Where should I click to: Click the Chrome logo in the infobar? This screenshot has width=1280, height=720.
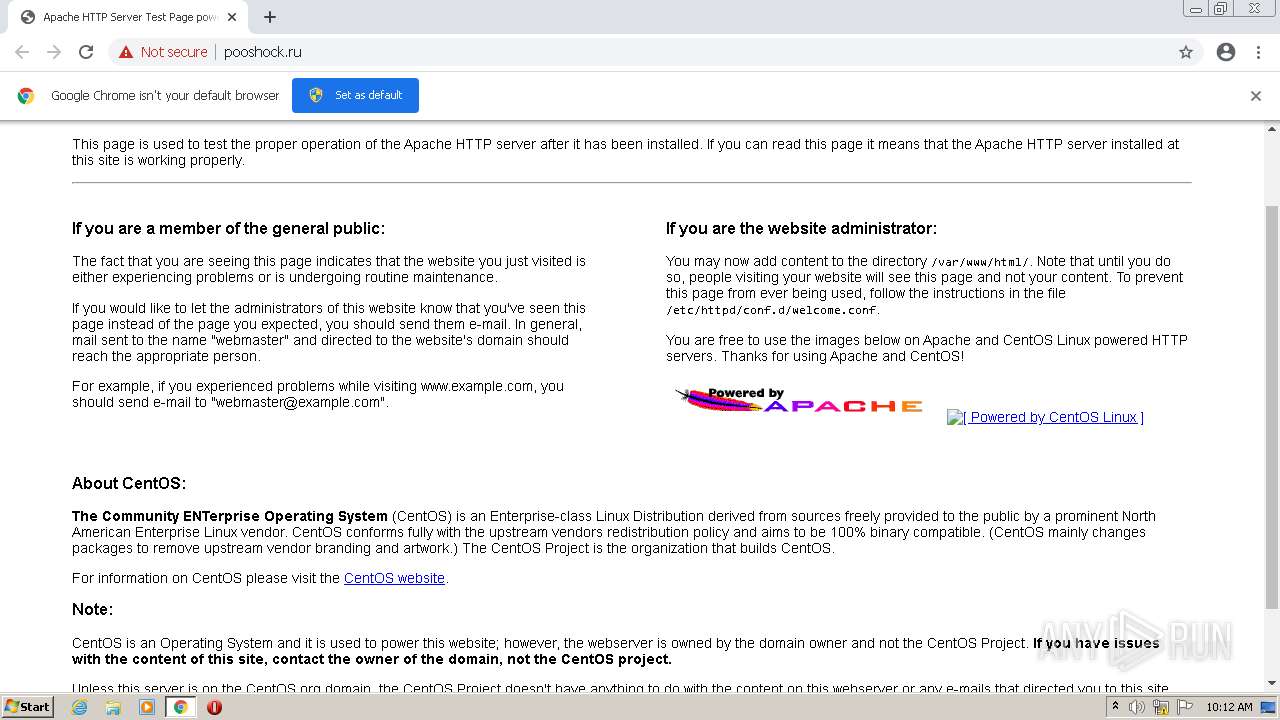[x=26, y=96]
